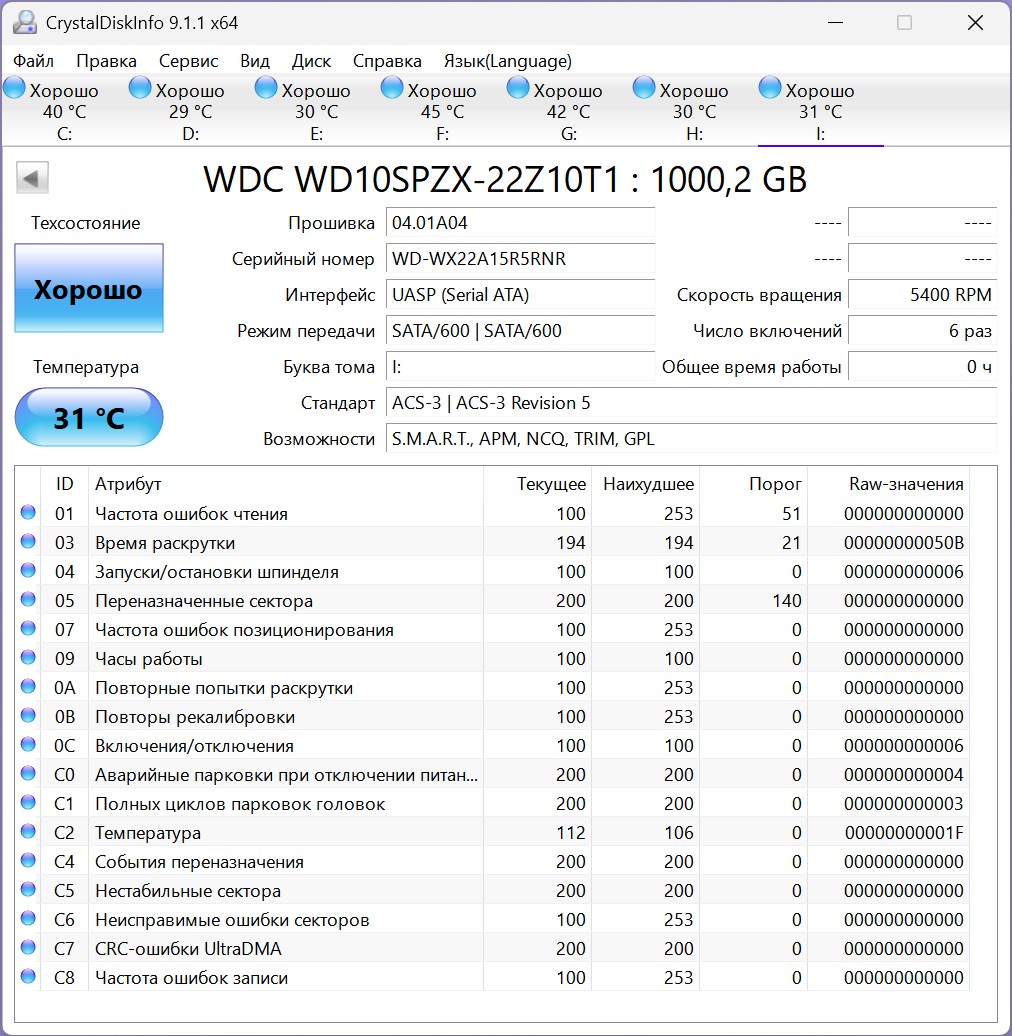Viewport: 1012px width, 1036px height.
Task: Click the Raw-значения column header
Action: pyautogui.click(x=888, y=484)
